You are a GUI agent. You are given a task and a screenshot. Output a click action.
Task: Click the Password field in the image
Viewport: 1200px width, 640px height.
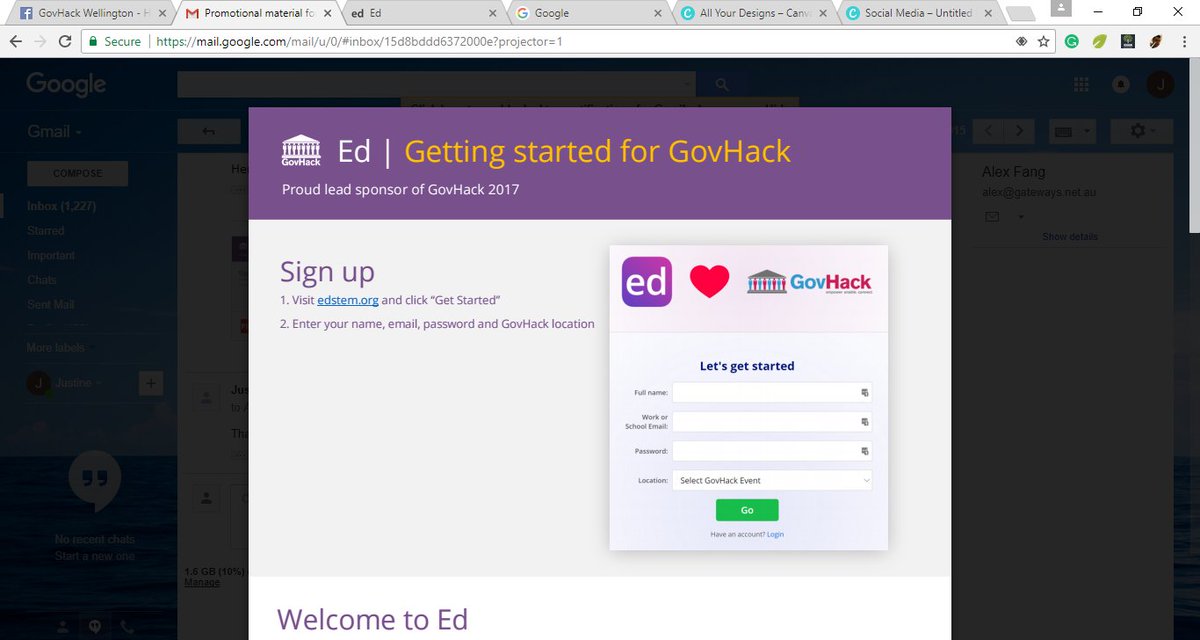point(772,451)
